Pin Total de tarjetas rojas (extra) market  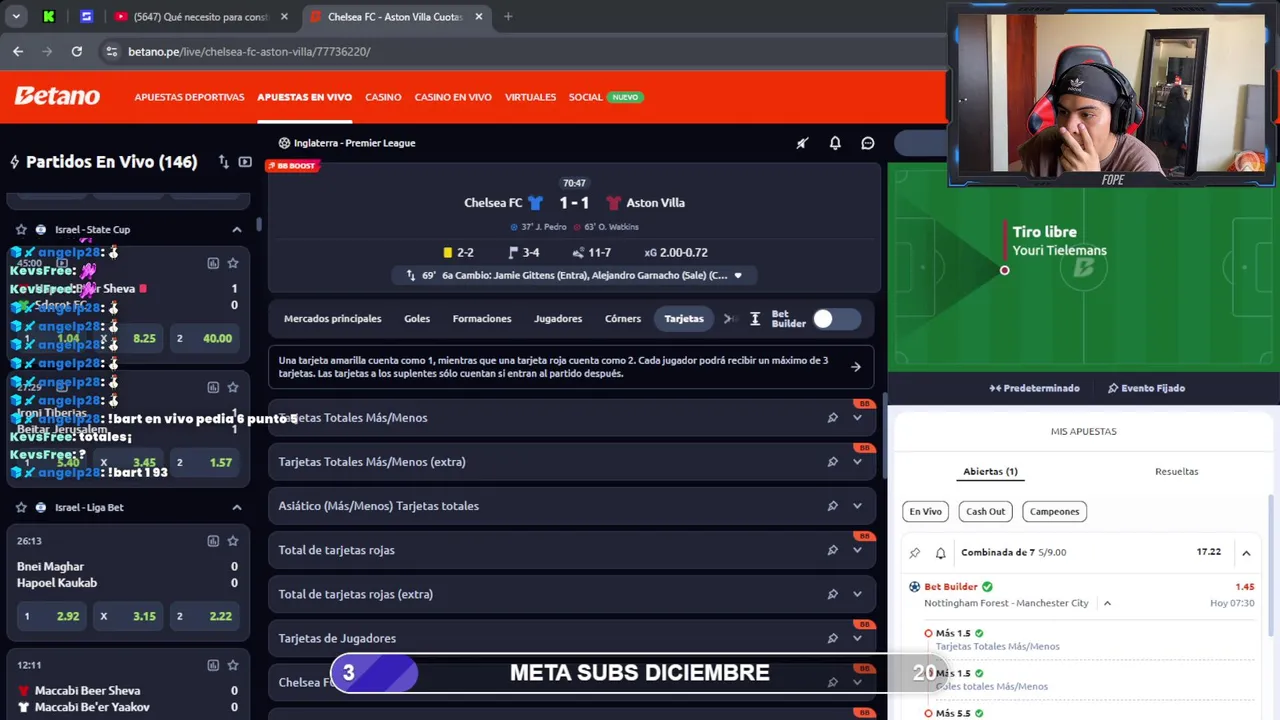tap(832, 594)
